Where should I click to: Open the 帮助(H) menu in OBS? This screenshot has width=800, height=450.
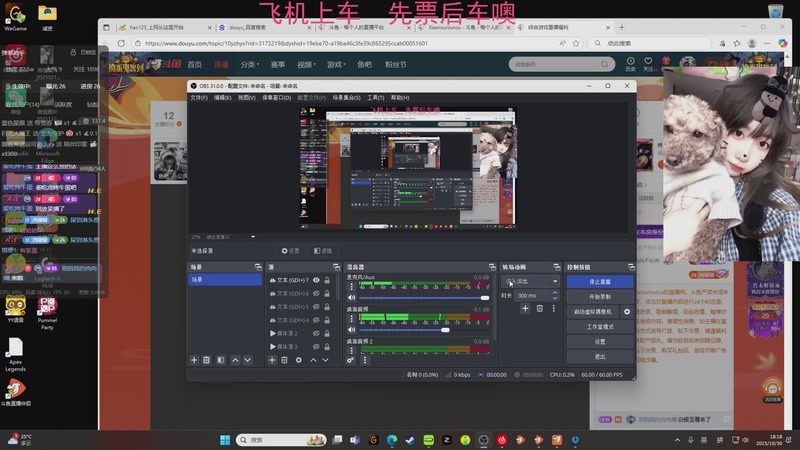(400, 97)
